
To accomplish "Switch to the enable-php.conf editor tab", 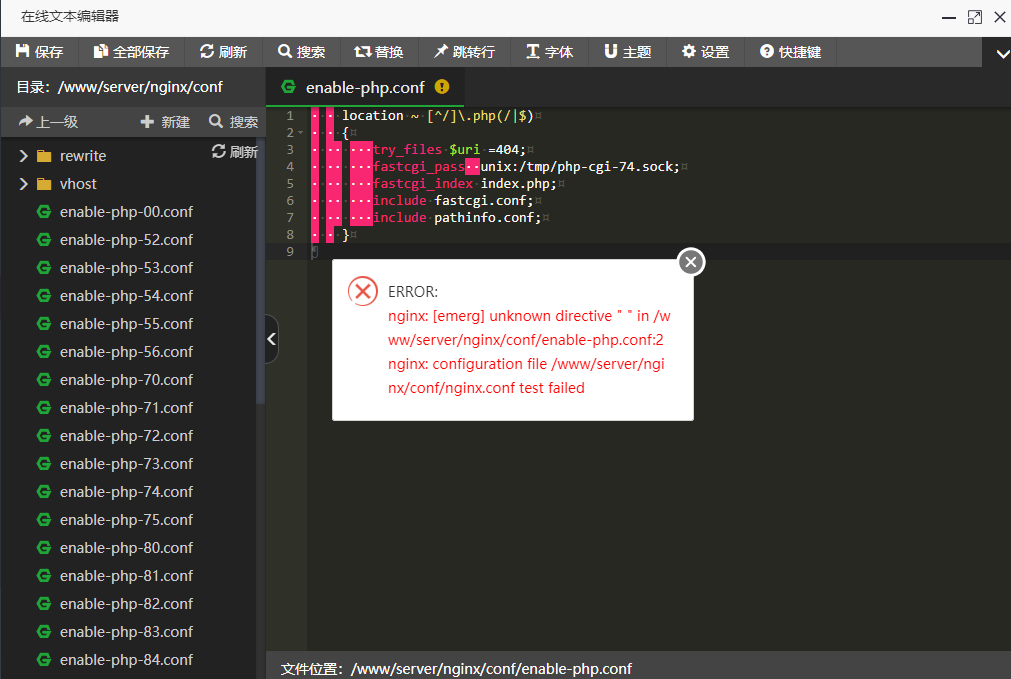I will tap(365, 87).
